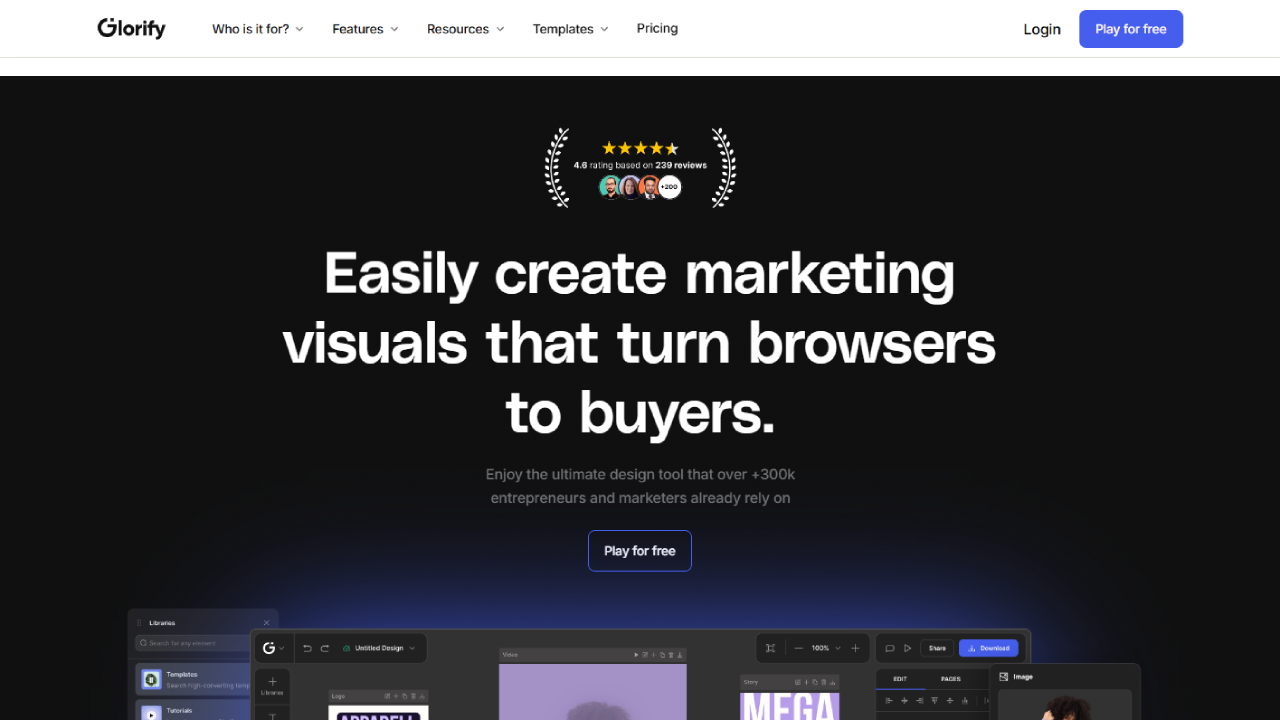Click the Glorify logo in the header
This screenshot has width=1280, height=720.
coord(132,28)
